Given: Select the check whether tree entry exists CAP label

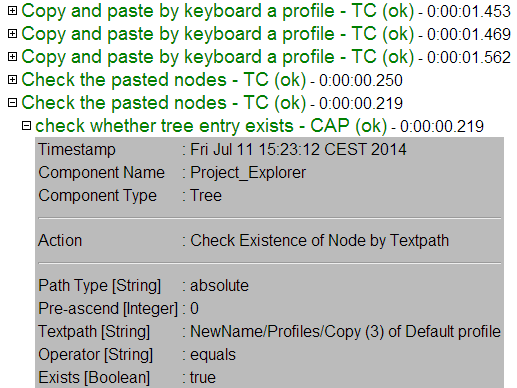Looking at the screenshot, I should [211, 126].
